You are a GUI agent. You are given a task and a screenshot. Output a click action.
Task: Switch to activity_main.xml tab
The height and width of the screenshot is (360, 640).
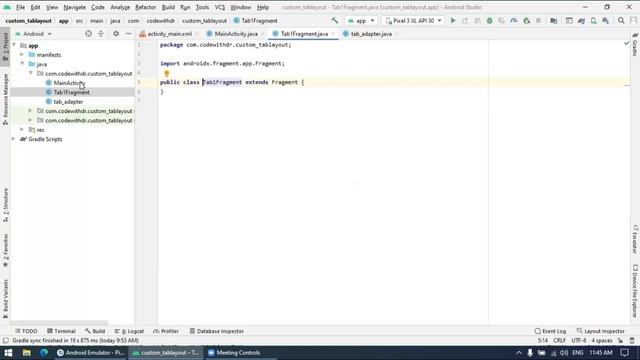[x=169, y=34]
